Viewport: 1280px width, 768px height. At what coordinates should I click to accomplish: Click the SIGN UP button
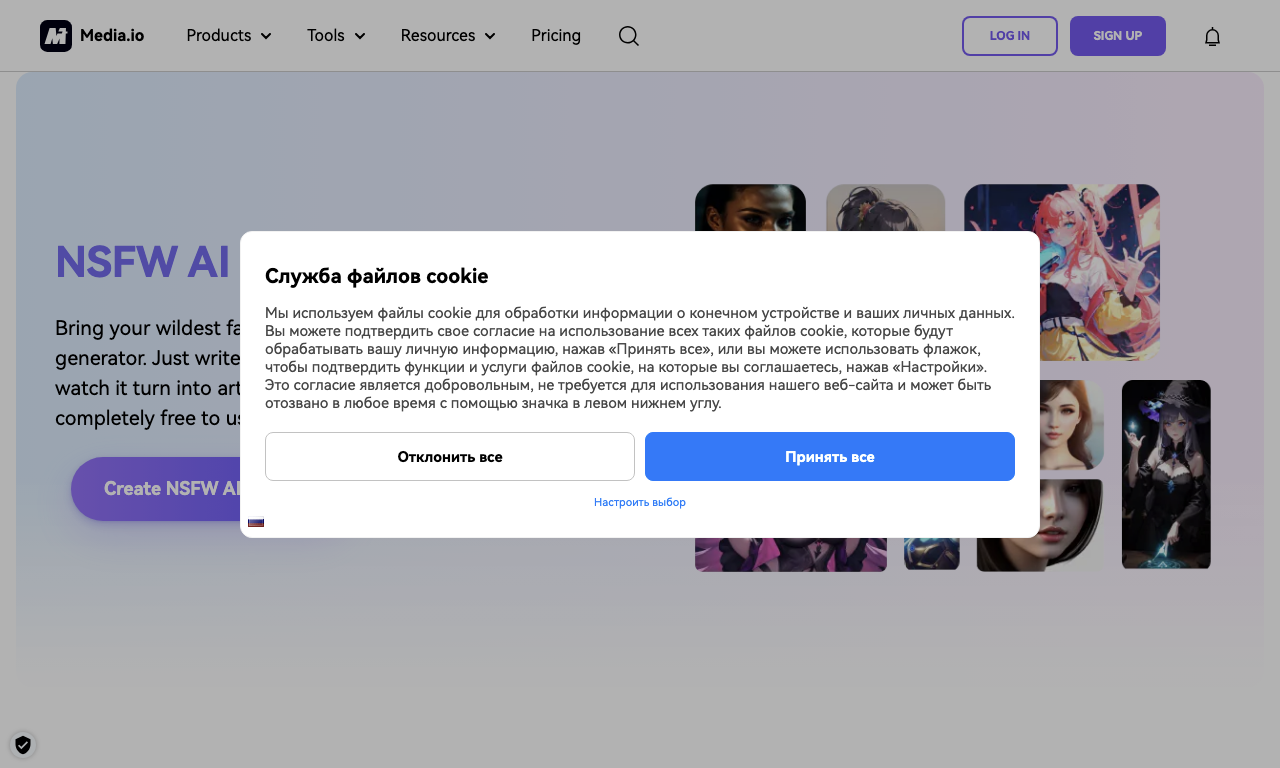click(x=1118, y=36)
